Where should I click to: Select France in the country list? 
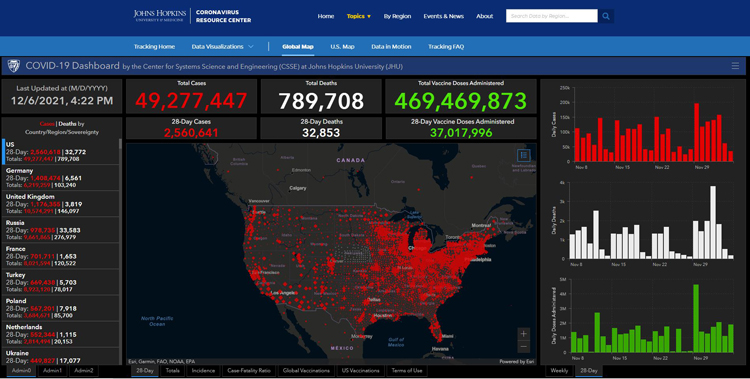coord(61,256)
